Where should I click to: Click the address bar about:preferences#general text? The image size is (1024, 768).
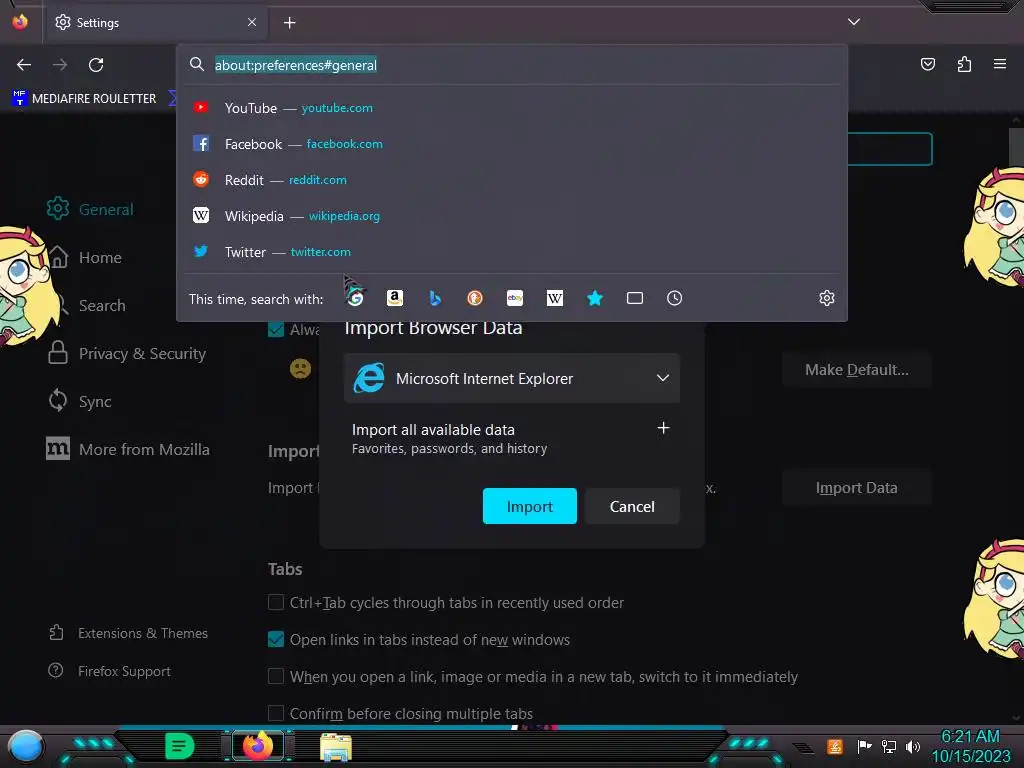pyautogui.click(x=296, y=65)
